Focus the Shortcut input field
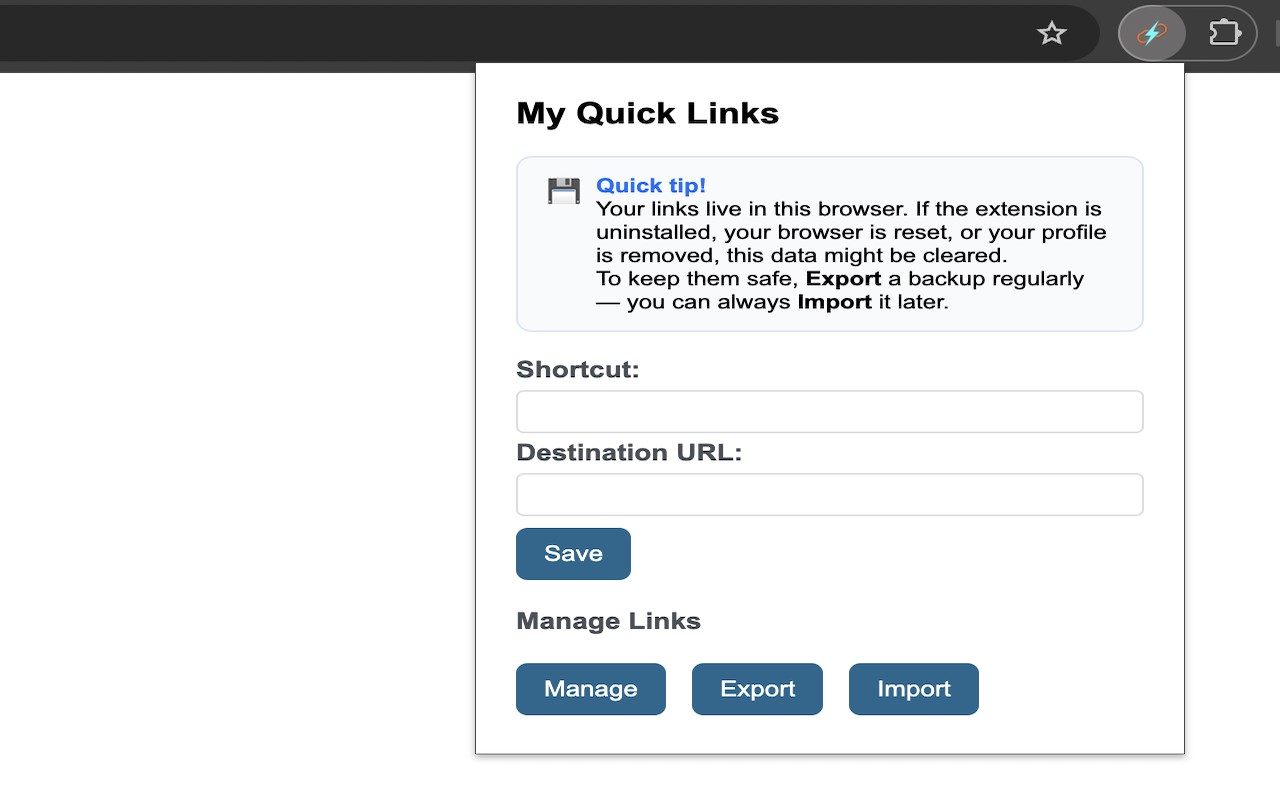Screen dimensions: 1280x800 pos(829,412)
